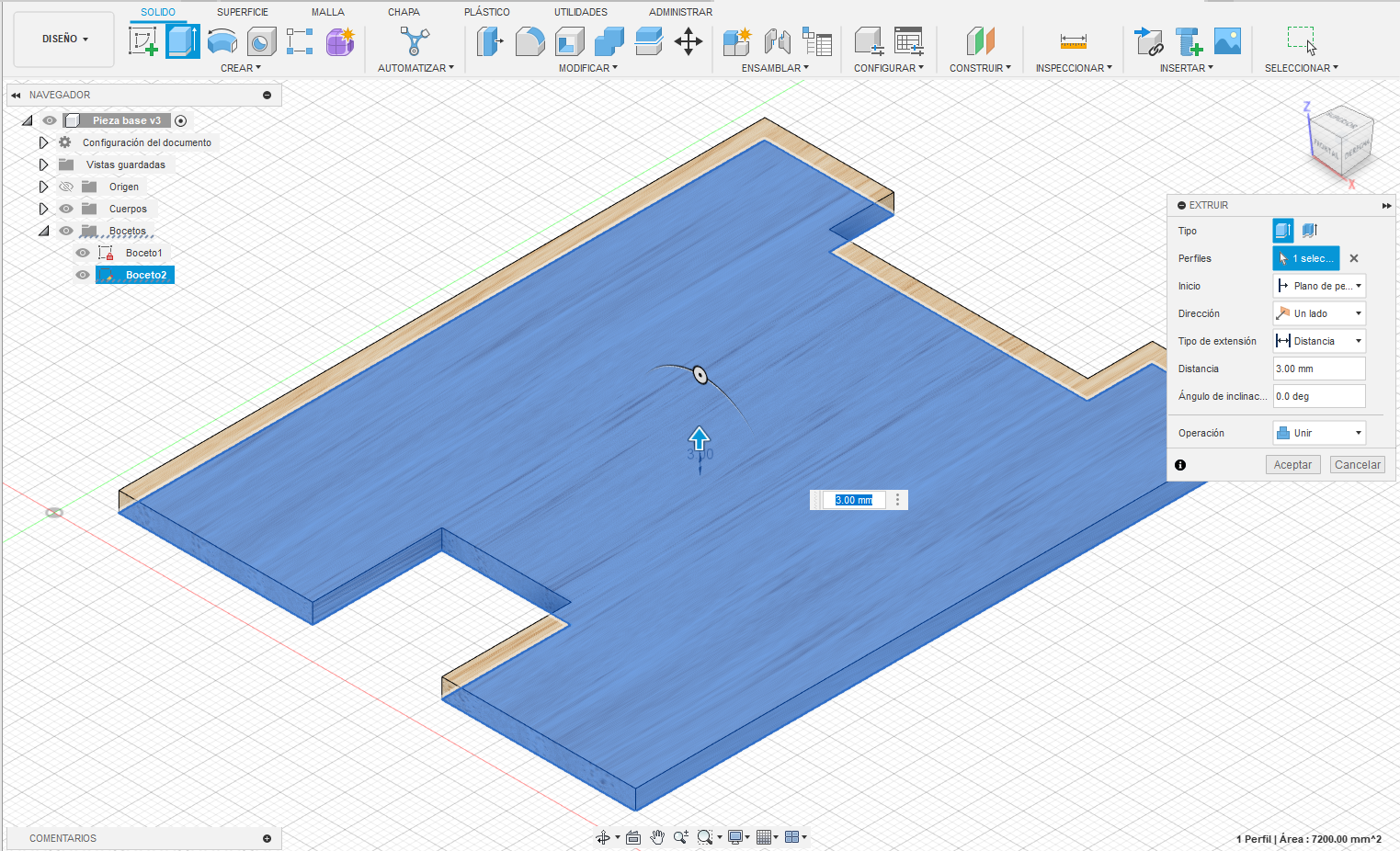1400x851 pixels.
Task: Select the Combine tool icon
Action: pyautogui.click(x=609, y=41)
